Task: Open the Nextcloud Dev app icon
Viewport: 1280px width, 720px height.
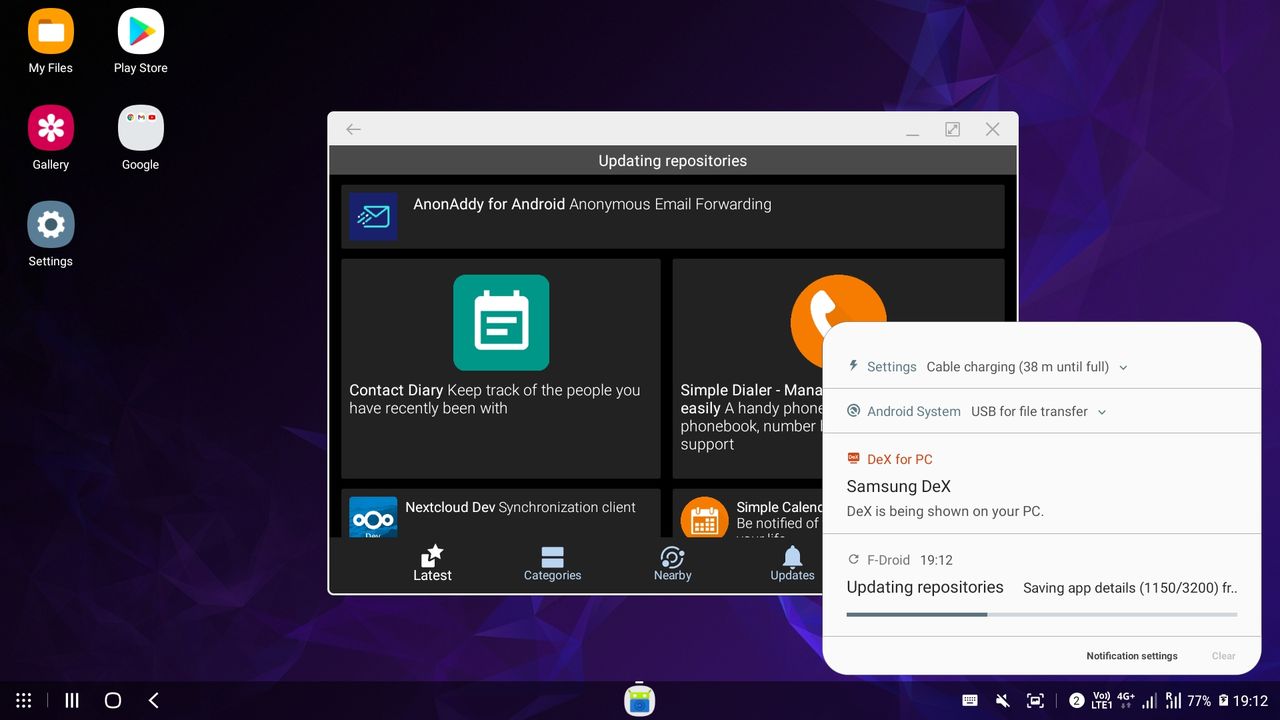Action: click(x=373, y=517)
